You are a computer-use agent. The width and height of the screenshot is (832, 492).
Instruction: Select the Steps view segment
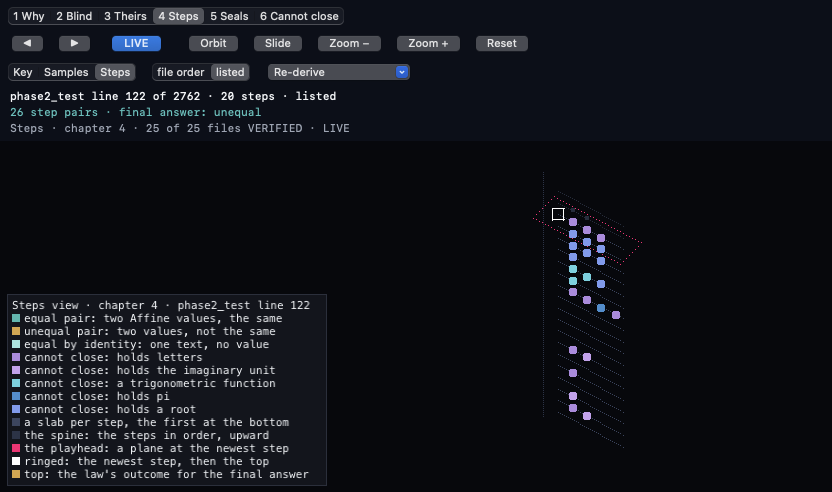[115, 72]
